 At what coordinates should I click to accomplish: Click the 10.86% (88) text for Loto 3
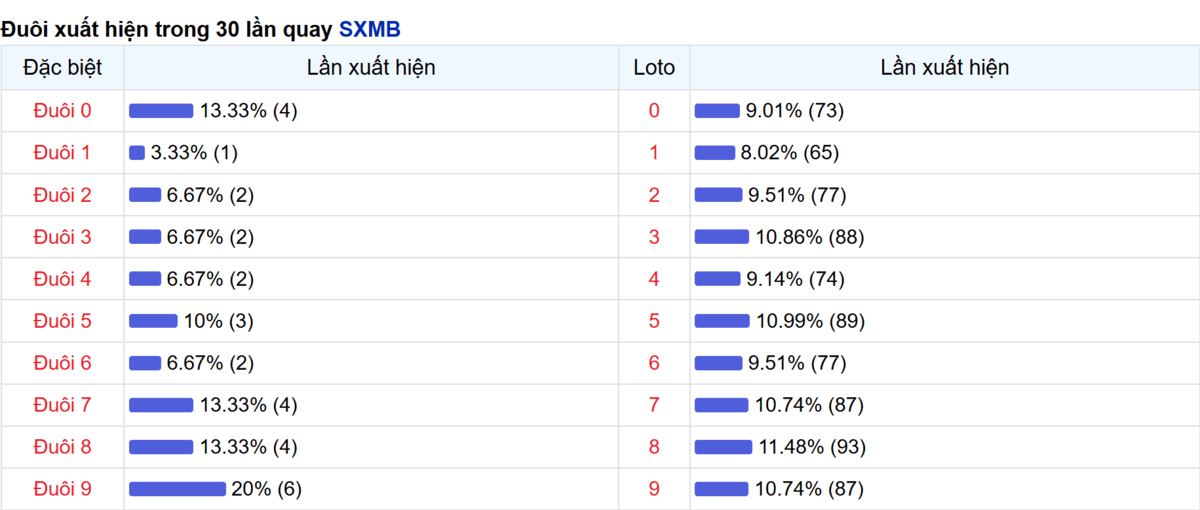[x=809, y=237]
